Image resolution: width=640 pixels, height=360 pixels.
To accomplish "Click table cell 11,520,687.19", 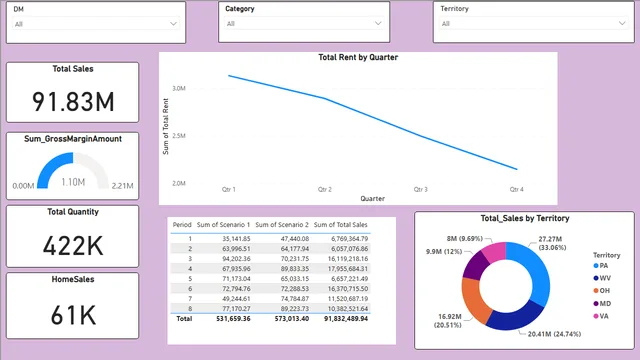I will (348, 299).
